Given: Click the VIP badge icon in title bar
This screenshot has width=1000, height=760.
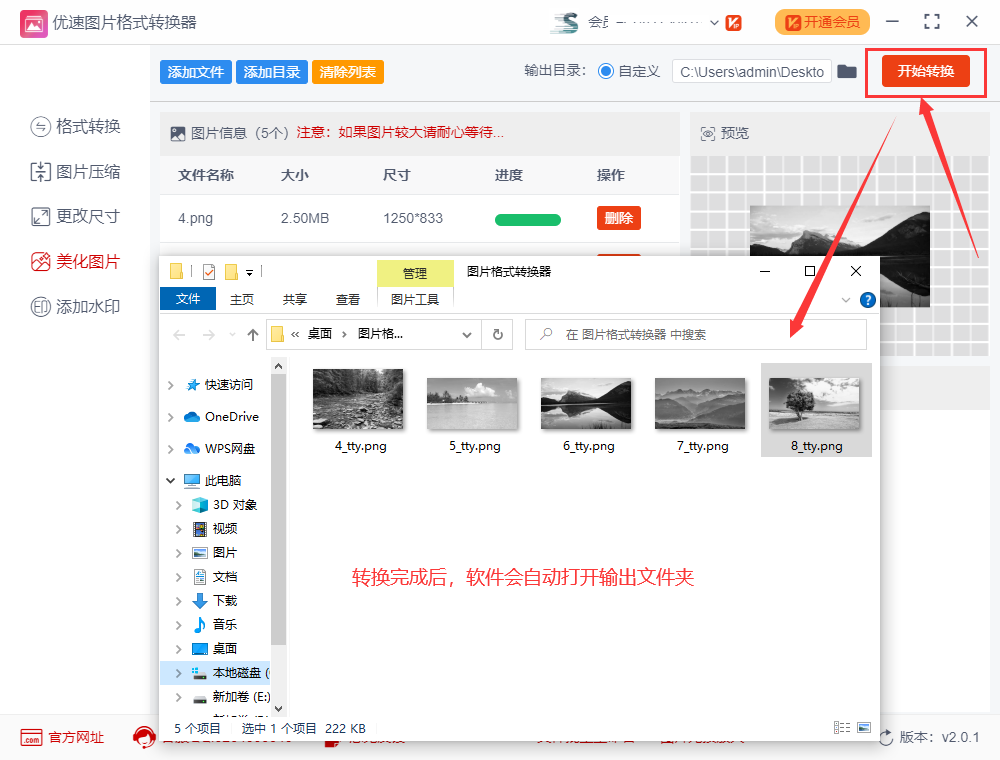Looking at the screenshot, I should tap(734, 23).
